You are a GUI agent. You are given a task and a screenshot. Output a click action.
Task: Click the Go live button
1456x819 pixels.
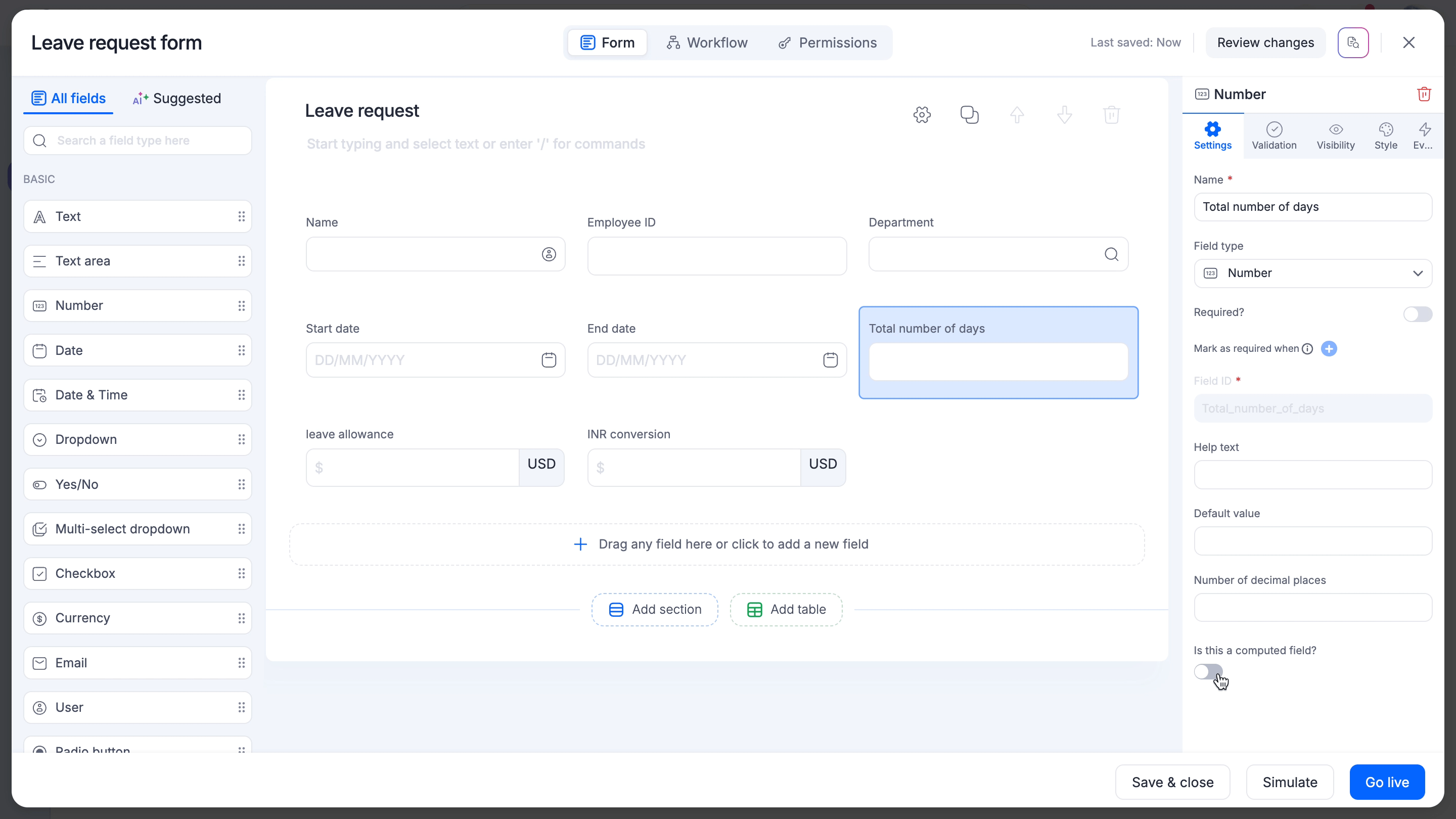click(1386, 782)
